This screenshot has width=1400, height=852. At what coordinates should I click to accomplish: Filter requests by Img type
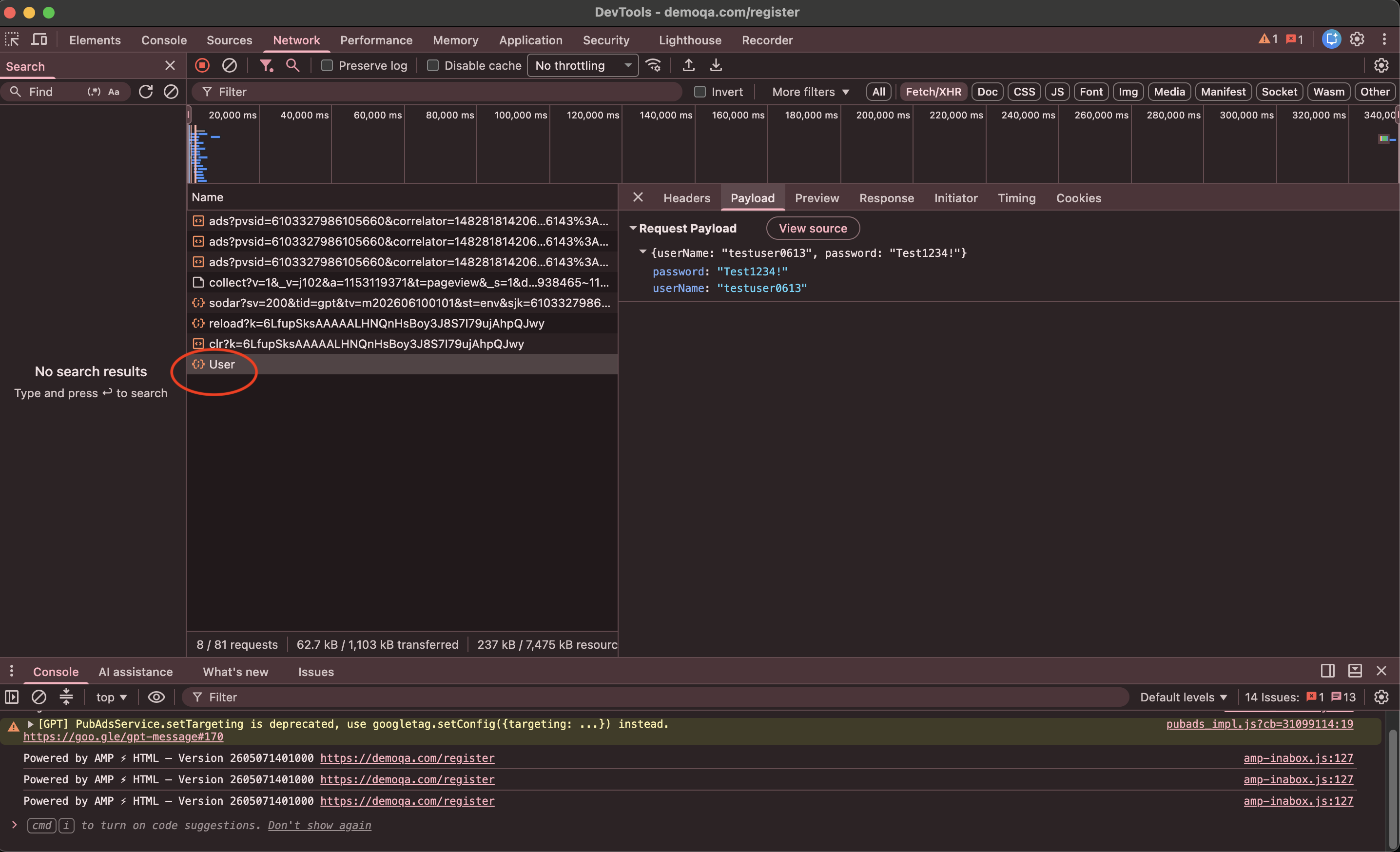(1128, 92)
